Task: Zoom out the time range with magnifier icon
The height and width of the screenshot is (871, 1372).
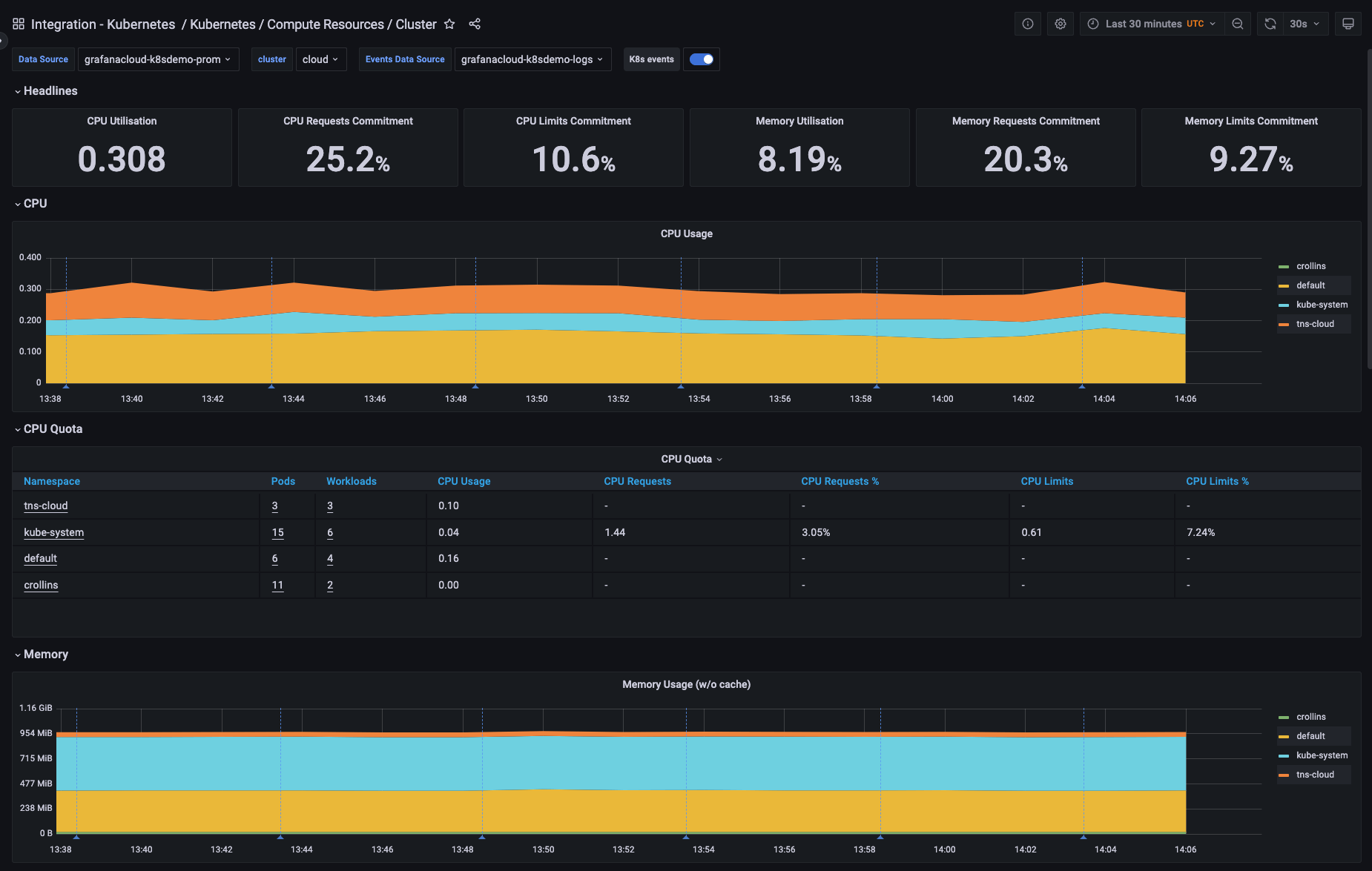Action: coord(1237,23)
